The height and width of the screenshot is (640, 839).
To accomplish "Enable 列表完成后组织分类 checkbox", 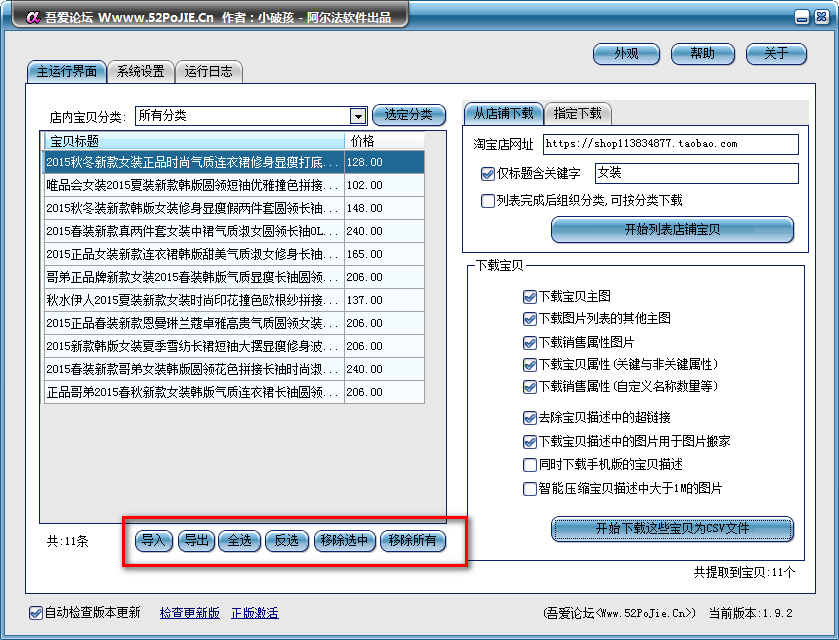I will coord(487,201).
